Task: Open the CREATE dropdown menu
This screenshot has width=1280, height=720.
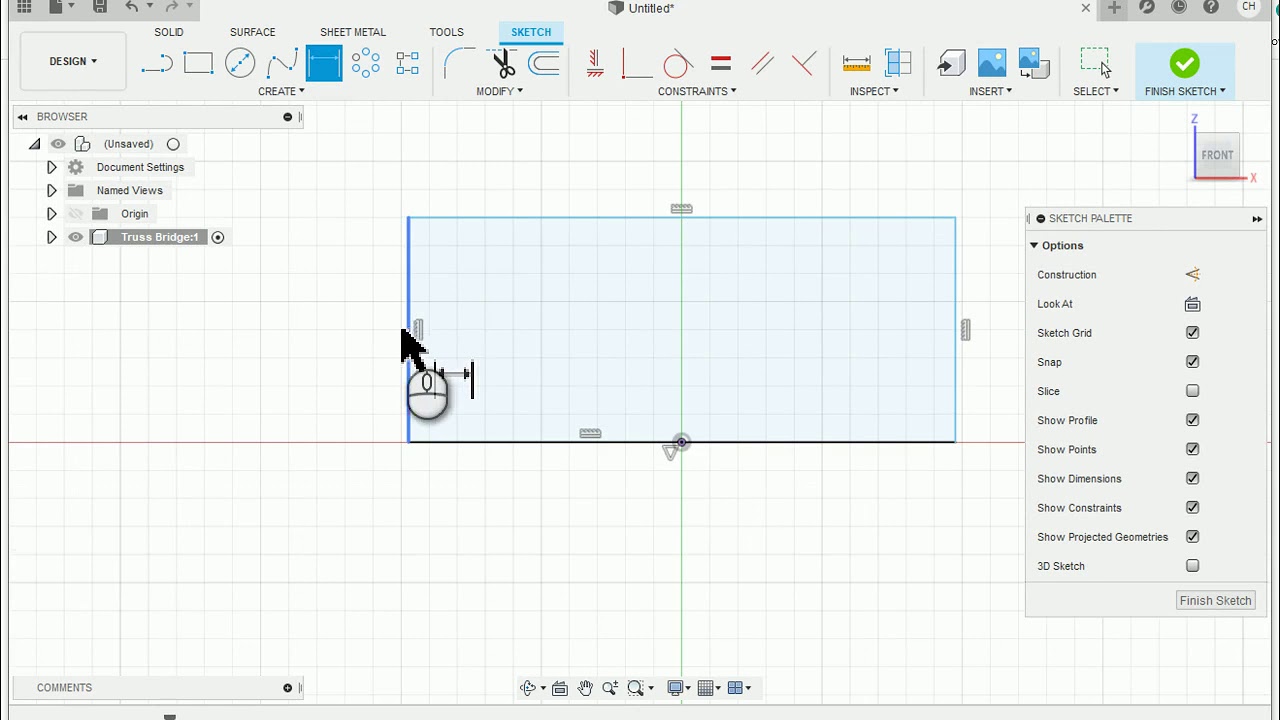Action: (281, 91)
